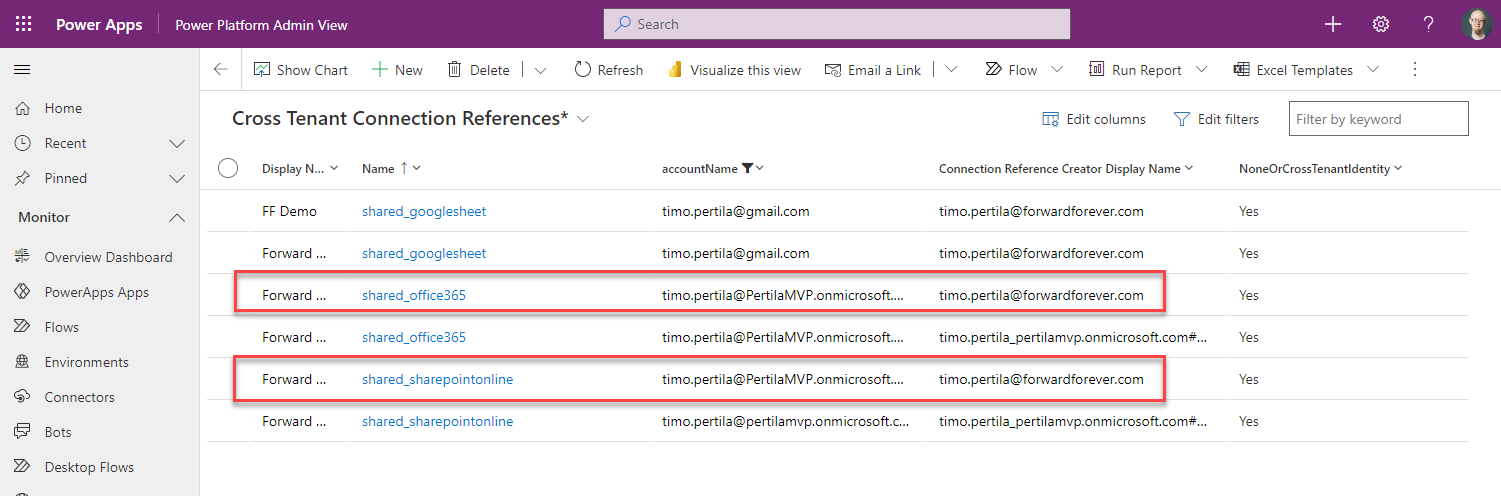
Task: Open the shared_sharepointonline link in the last row
Action: point(437,422)
